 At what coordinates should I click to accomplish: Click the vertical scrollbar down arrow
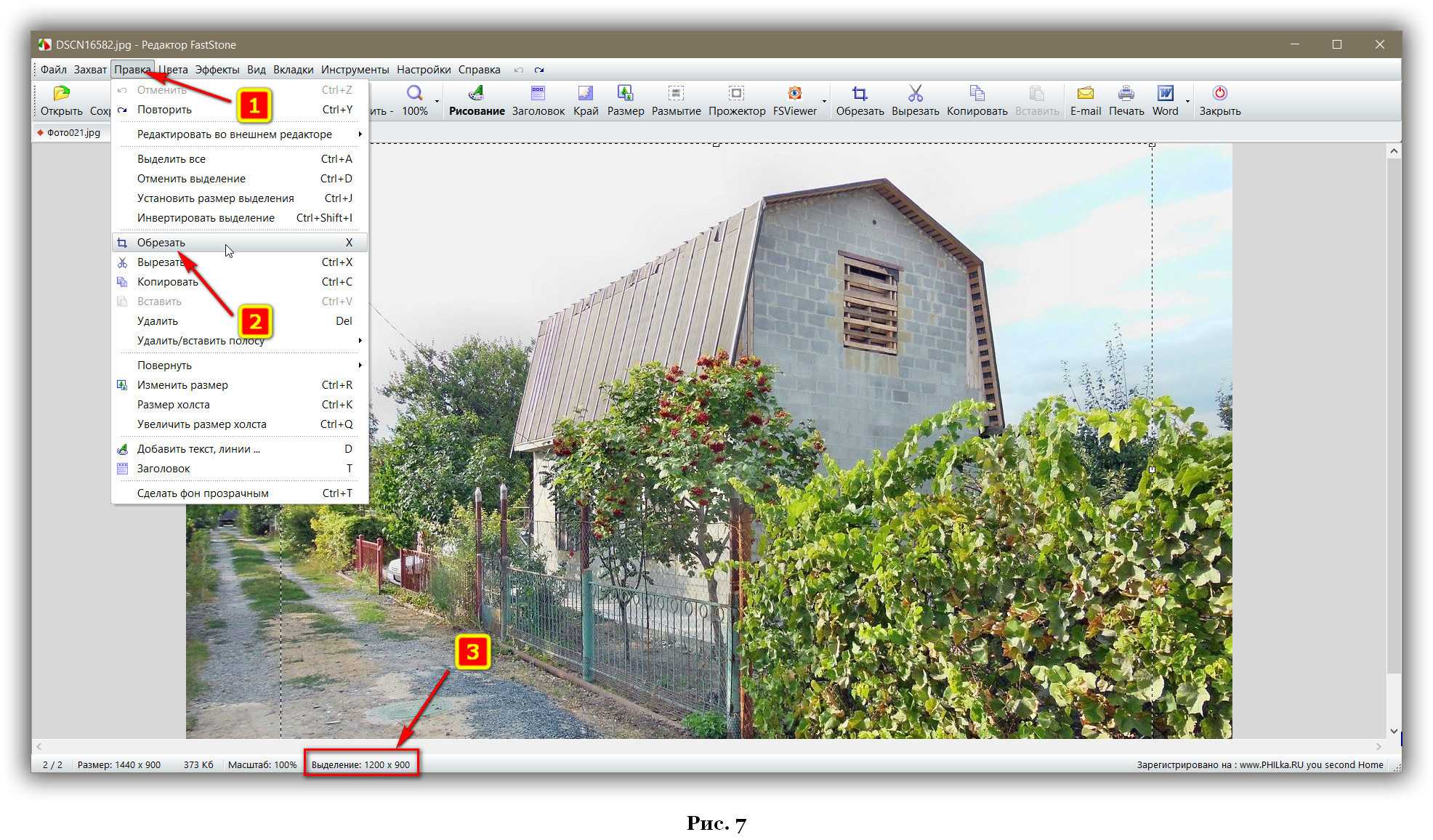coord(1393,731)
